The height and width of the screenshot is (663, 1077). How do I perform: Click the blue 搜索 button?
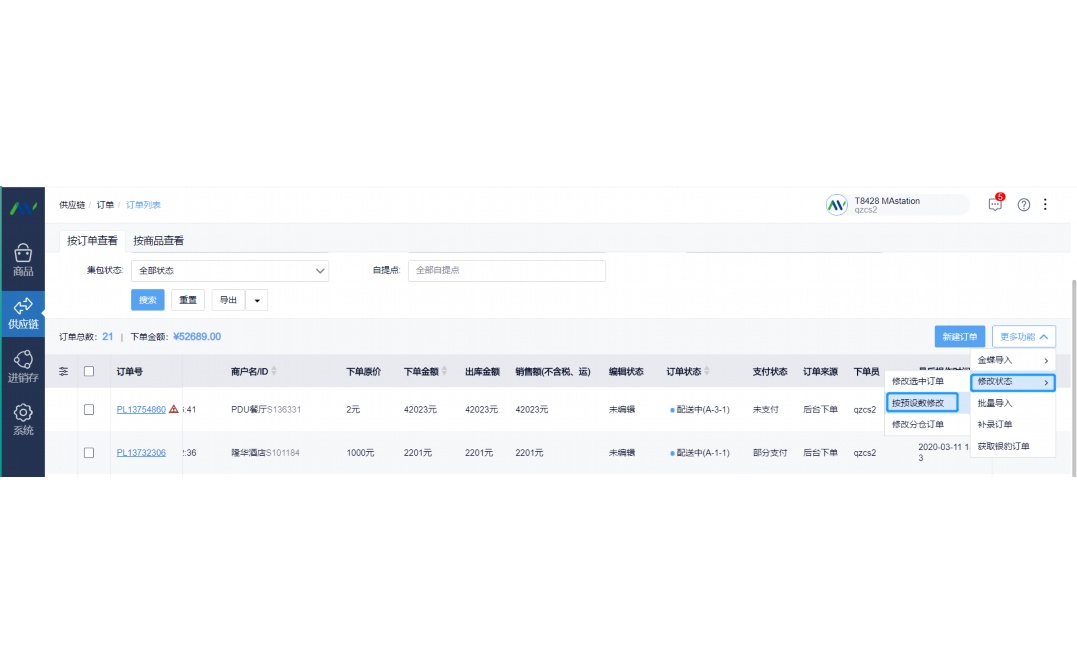pyautogui.click(x=147, y=299)
